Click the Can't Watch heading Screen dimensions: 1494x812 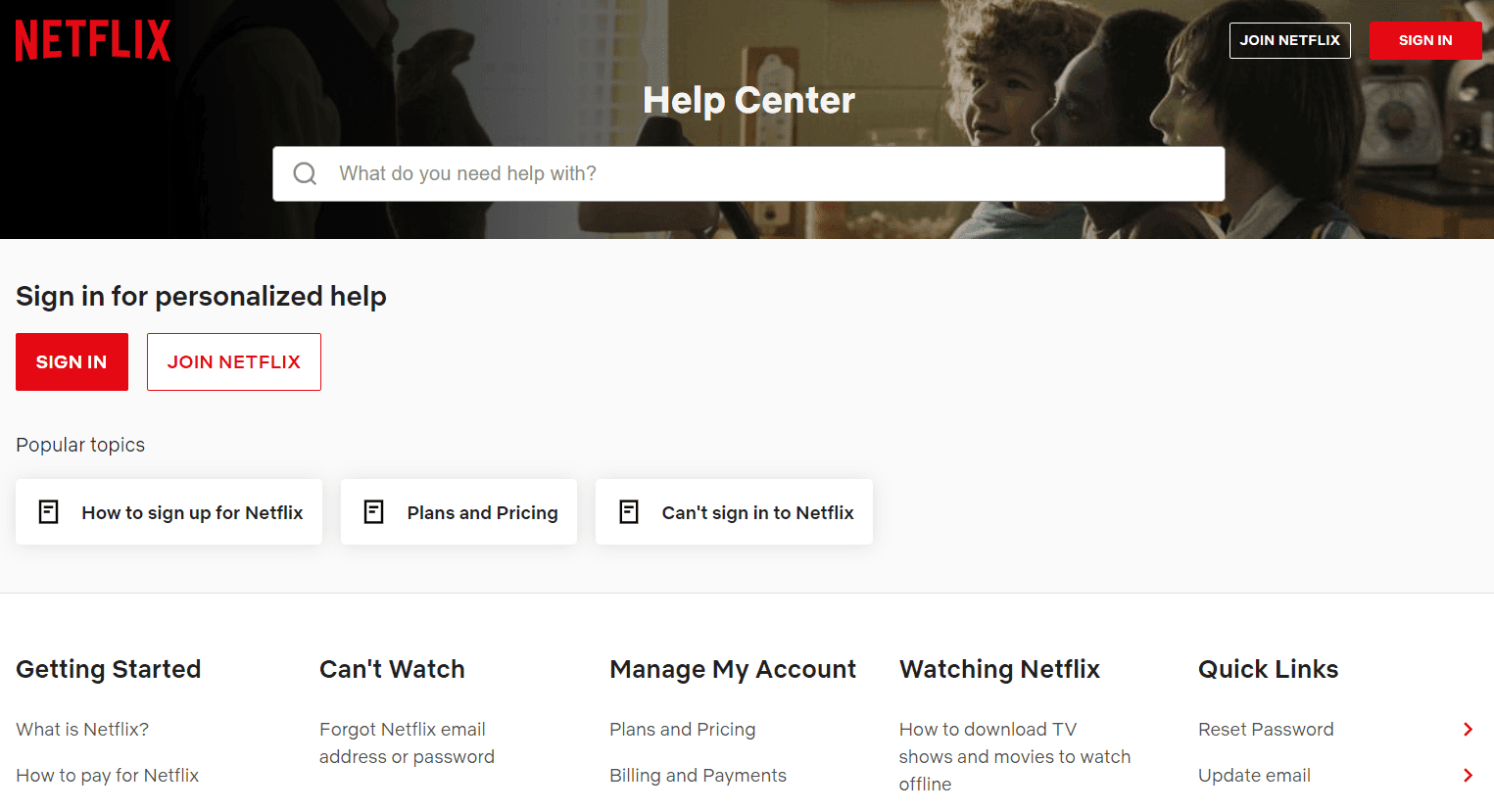[392, 669]
